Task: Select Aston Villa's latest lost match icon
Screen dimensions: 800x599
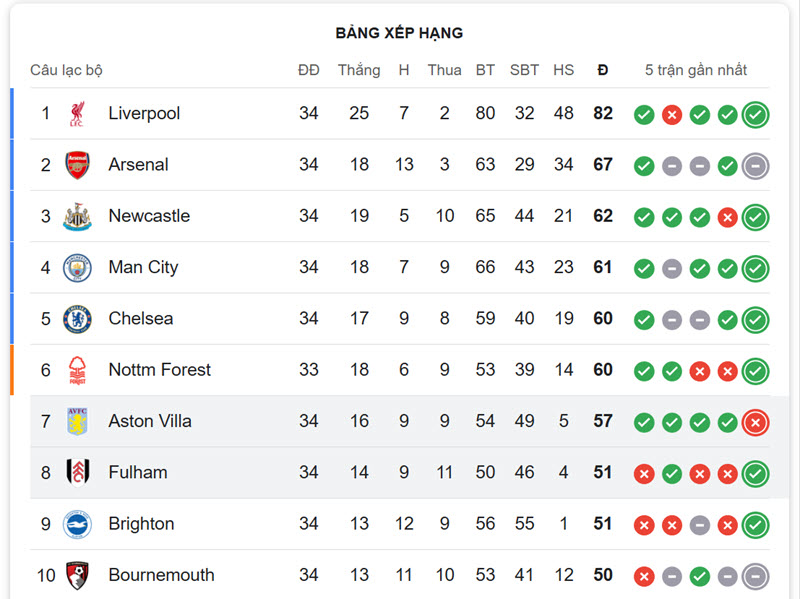Action: tap(755, 422)
